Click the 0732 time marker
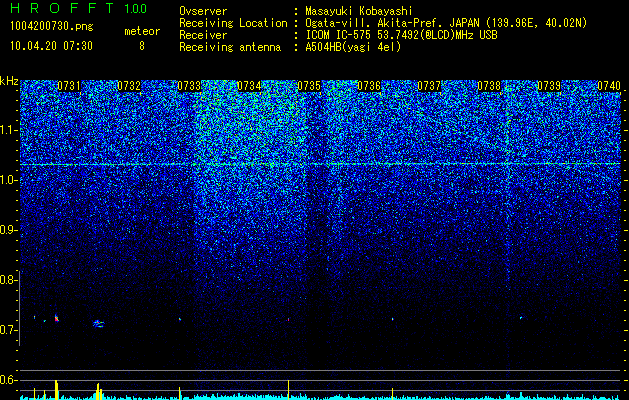The width and height of the screenshot is (629, 400). [x=129, y=86]
